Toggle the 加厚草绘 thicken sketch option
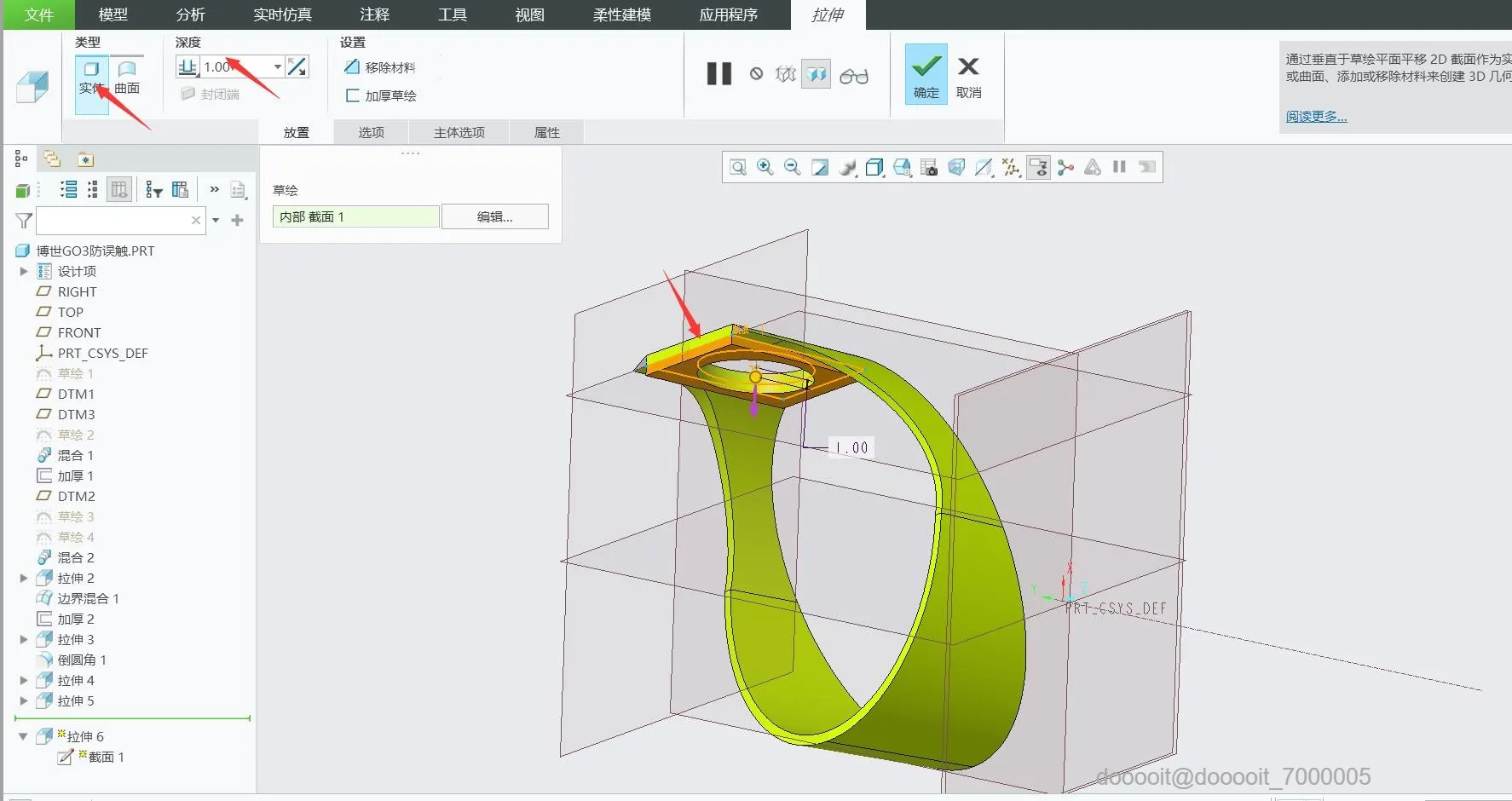This screenshot has height=801, width=1512. click(x=380, y=95)
